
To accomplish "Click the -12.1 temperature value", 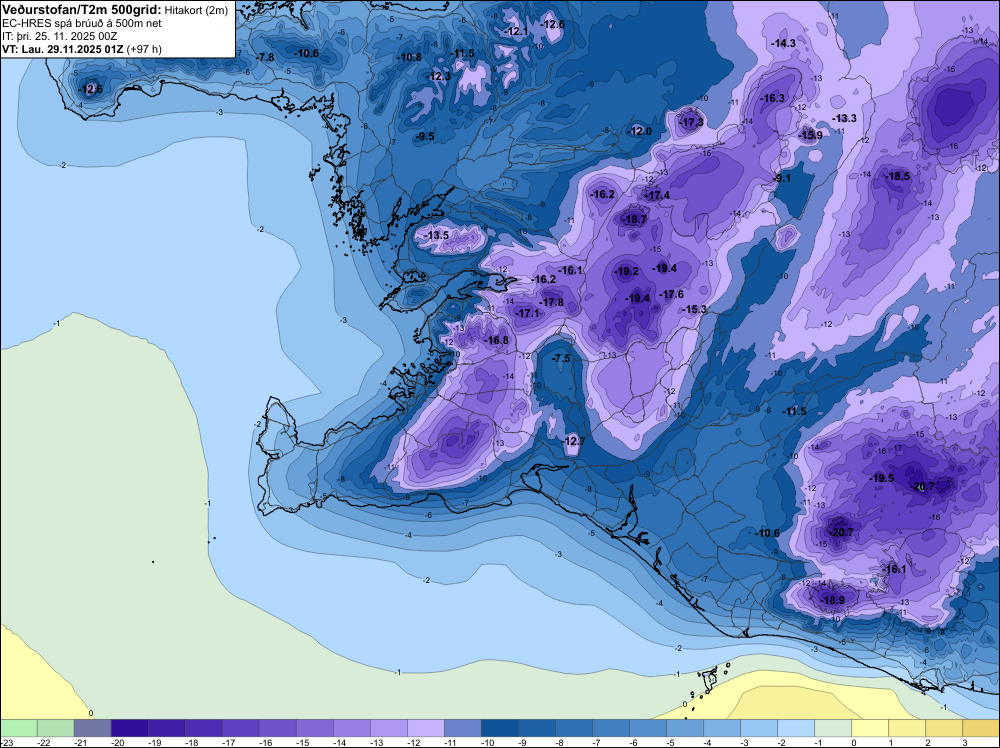I will click(515, 31).
